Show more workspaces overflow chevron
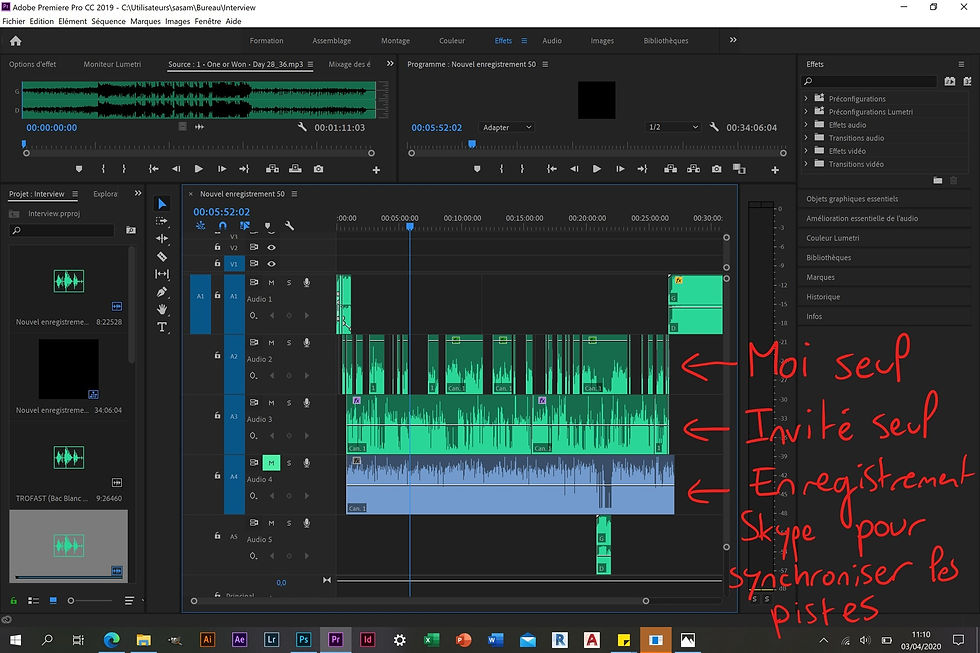The image size is (980, 653). point(733,40)
